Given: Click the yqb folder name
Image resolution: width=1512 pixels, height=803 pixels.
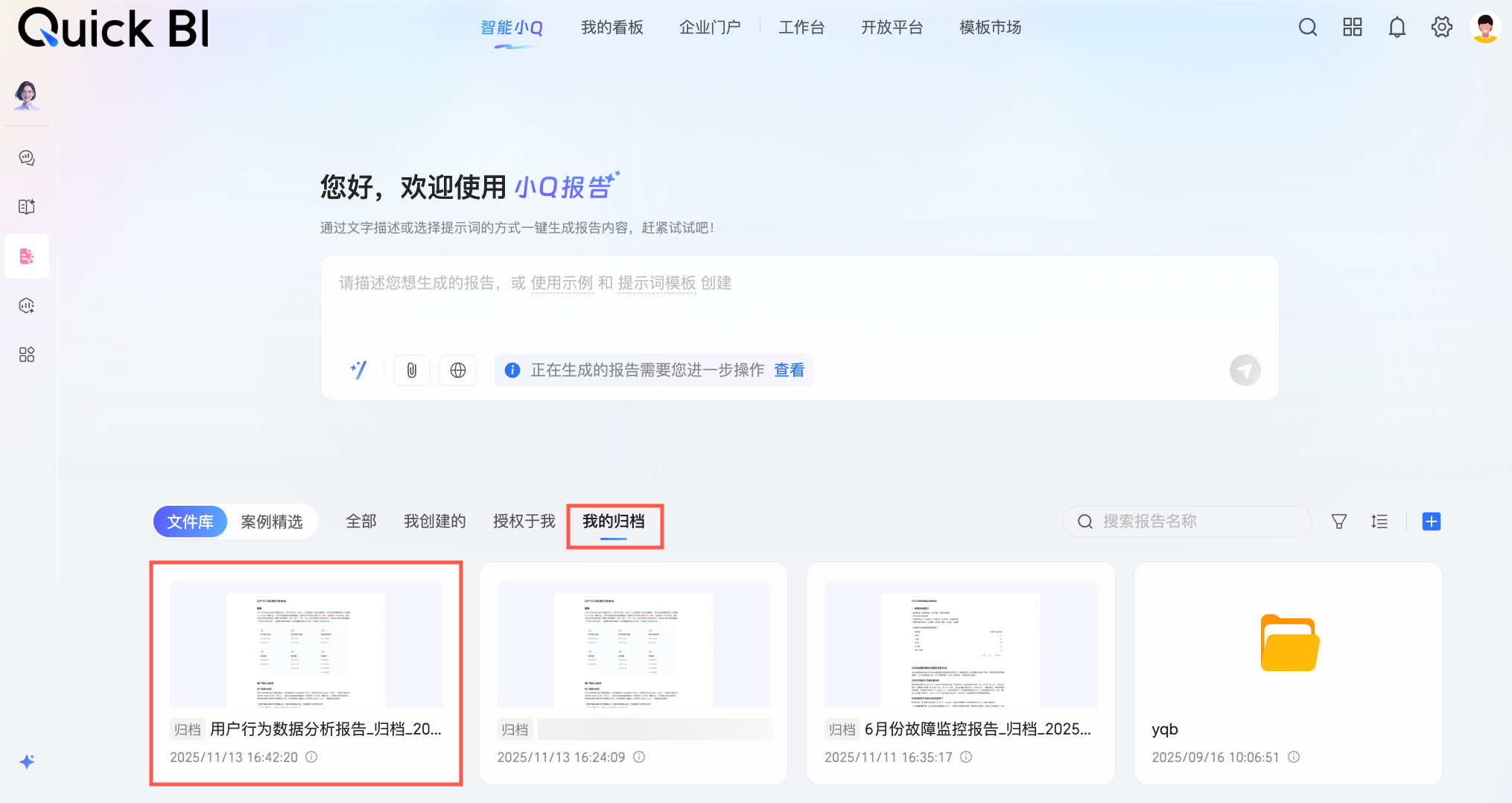Looking at the screenshot, I should tap(1165, 729).
